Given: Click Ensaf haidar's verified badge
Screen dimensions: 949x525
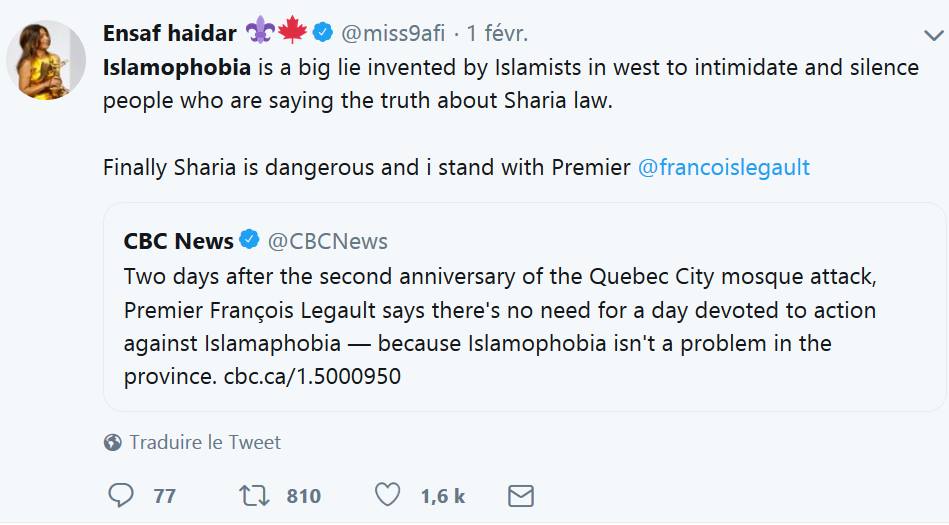Looking at the screenshot, I should click(x=323, y=33).
